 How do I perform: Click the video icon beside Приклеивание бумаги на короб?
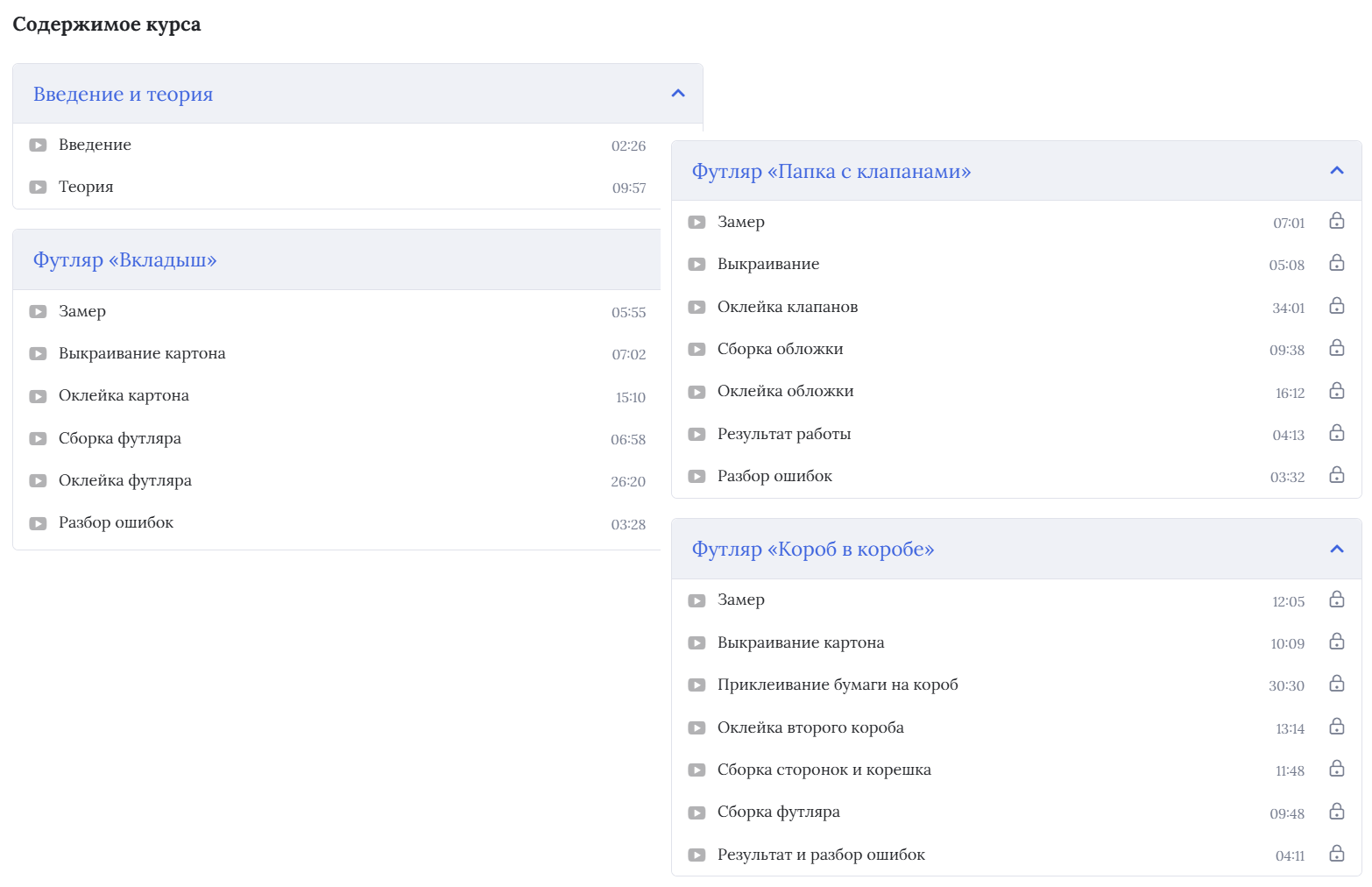click(697, 685)
